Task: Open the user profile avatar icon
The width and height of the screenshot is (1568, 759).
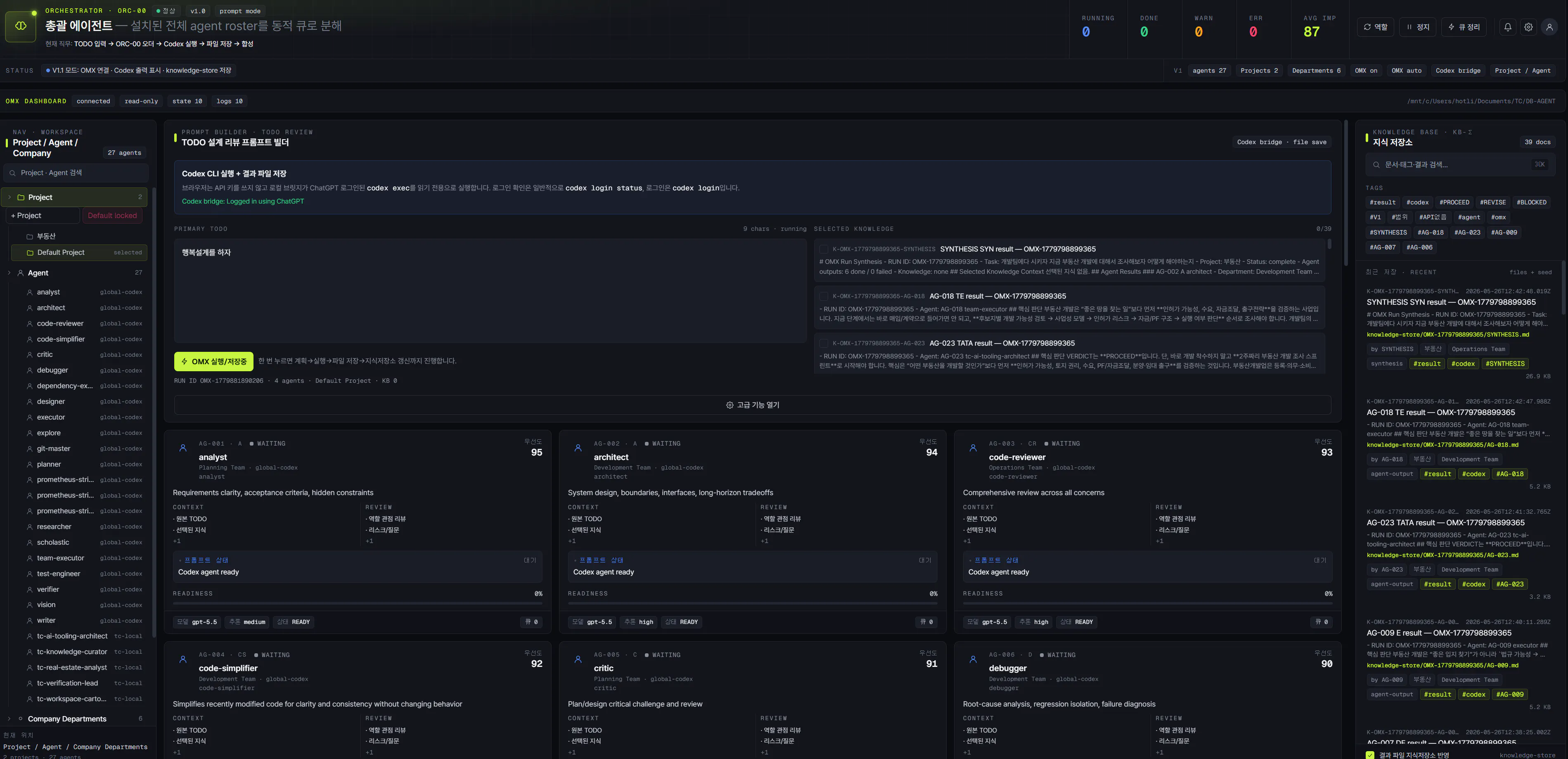Action: 1549,27
